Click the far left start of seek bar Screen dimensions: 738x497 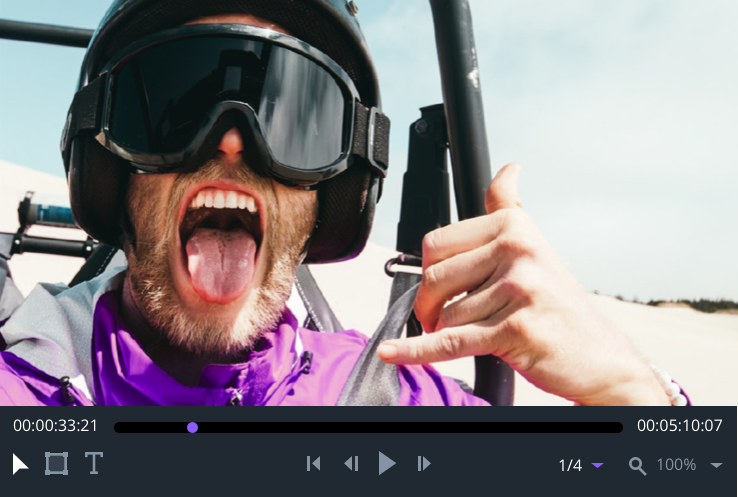tap(118, 427)
